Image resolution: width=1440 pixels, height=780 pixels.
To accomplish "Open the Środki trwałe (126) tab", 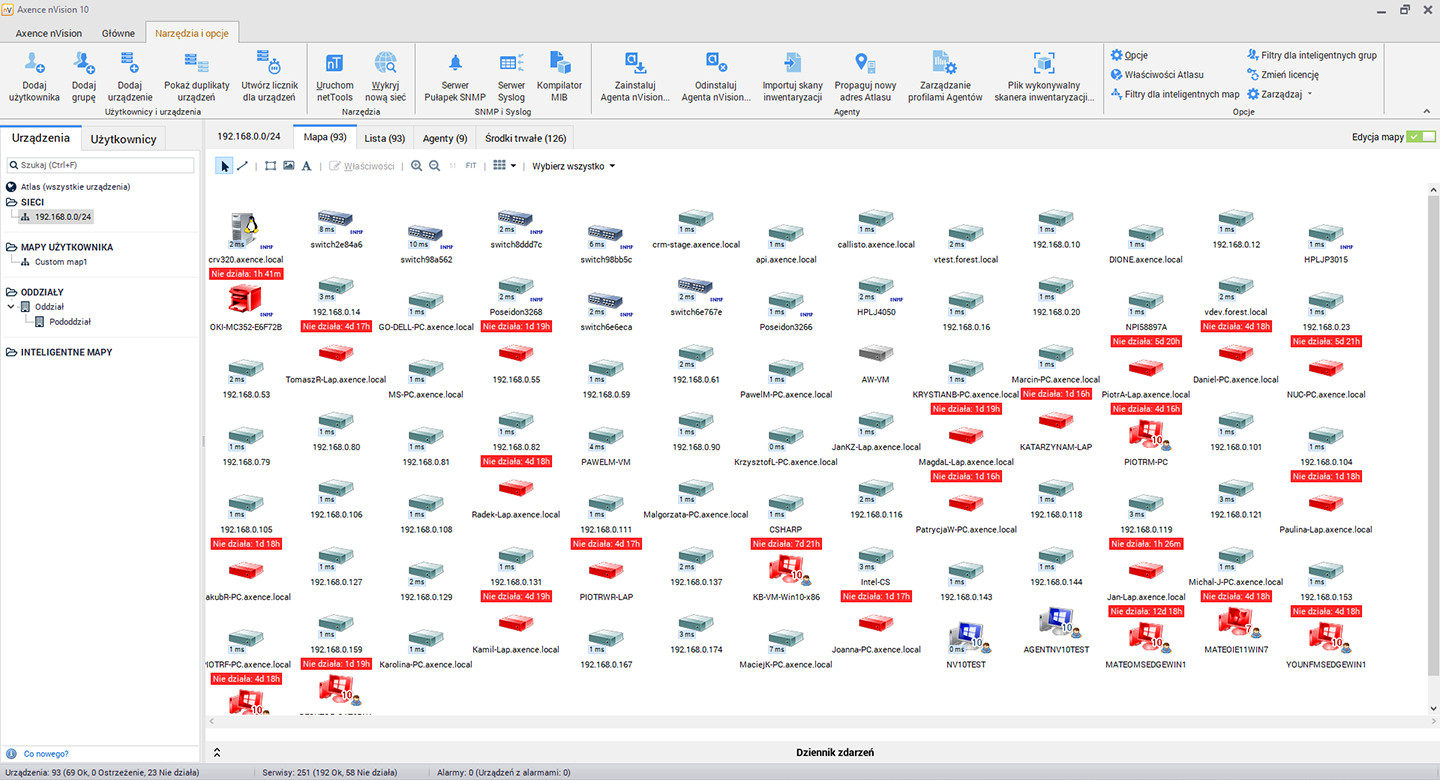I will (526, 138).
